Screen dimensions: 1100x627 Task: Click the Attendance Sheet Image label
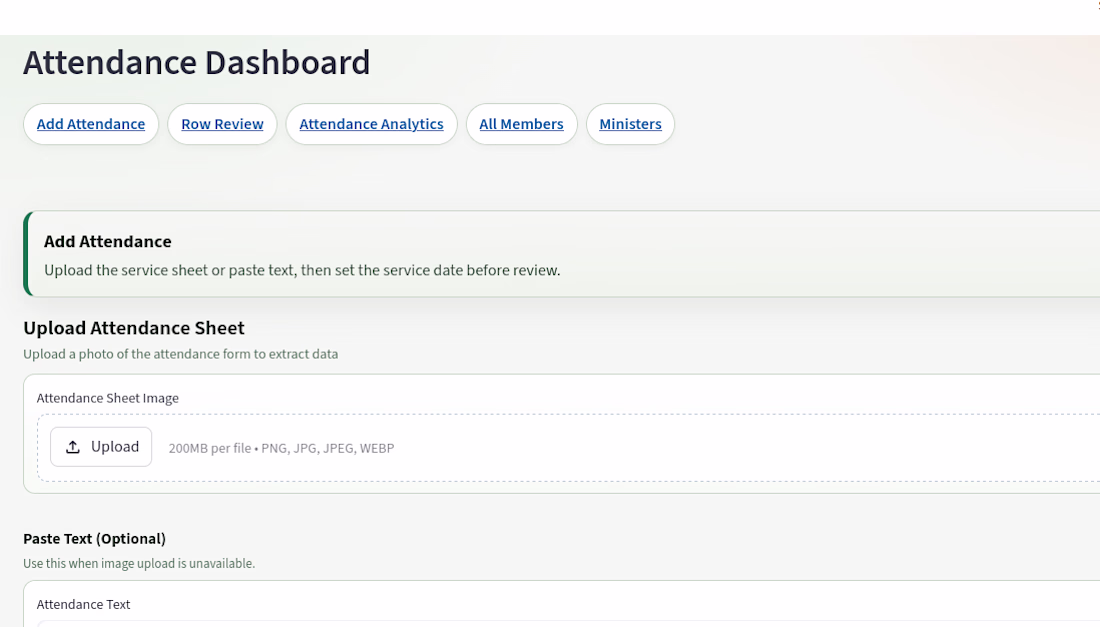coord(107,398)
